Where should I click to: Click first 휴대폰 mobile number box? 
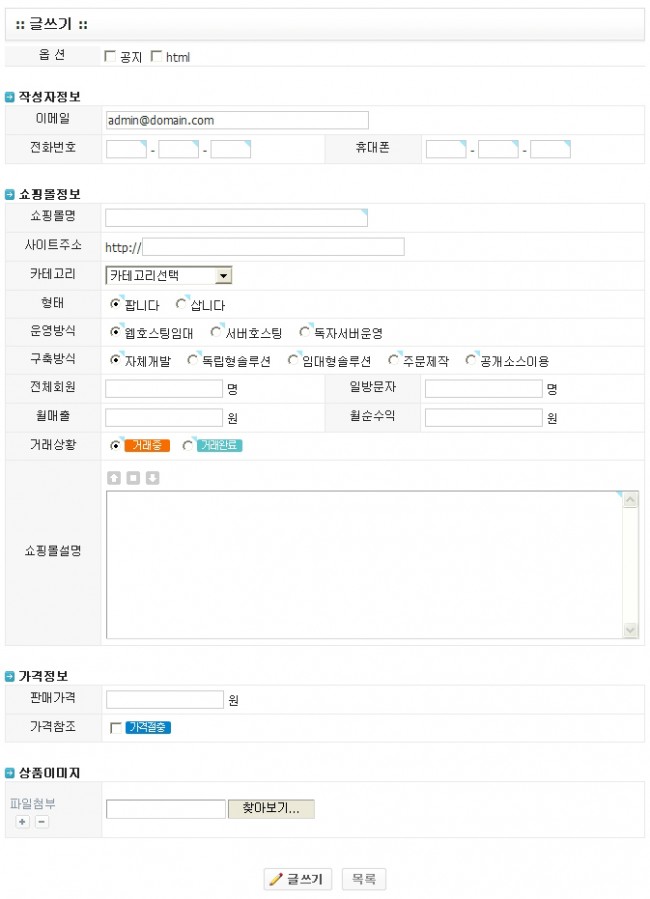click(x=446, y=149)
